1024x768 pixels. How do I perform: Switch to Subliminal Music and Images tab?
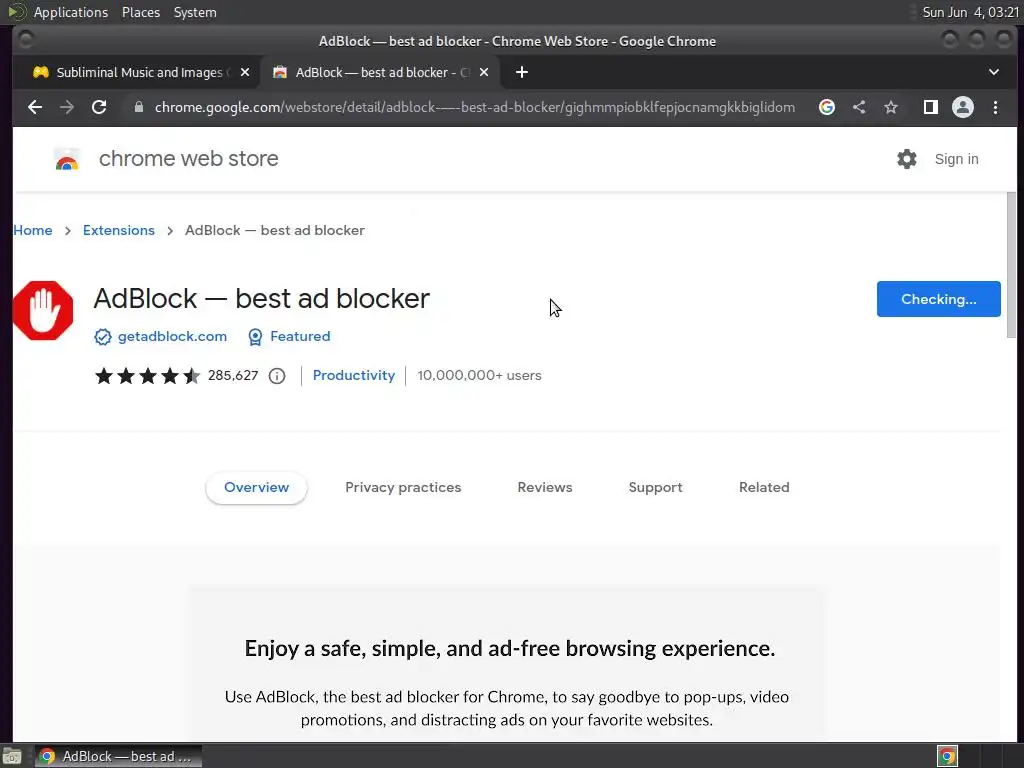(x=140, y=72)
